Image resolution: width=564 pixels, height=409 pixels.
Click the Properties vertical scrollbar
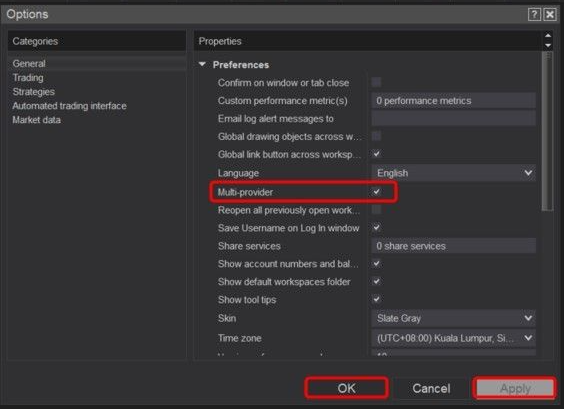(547, 131)
